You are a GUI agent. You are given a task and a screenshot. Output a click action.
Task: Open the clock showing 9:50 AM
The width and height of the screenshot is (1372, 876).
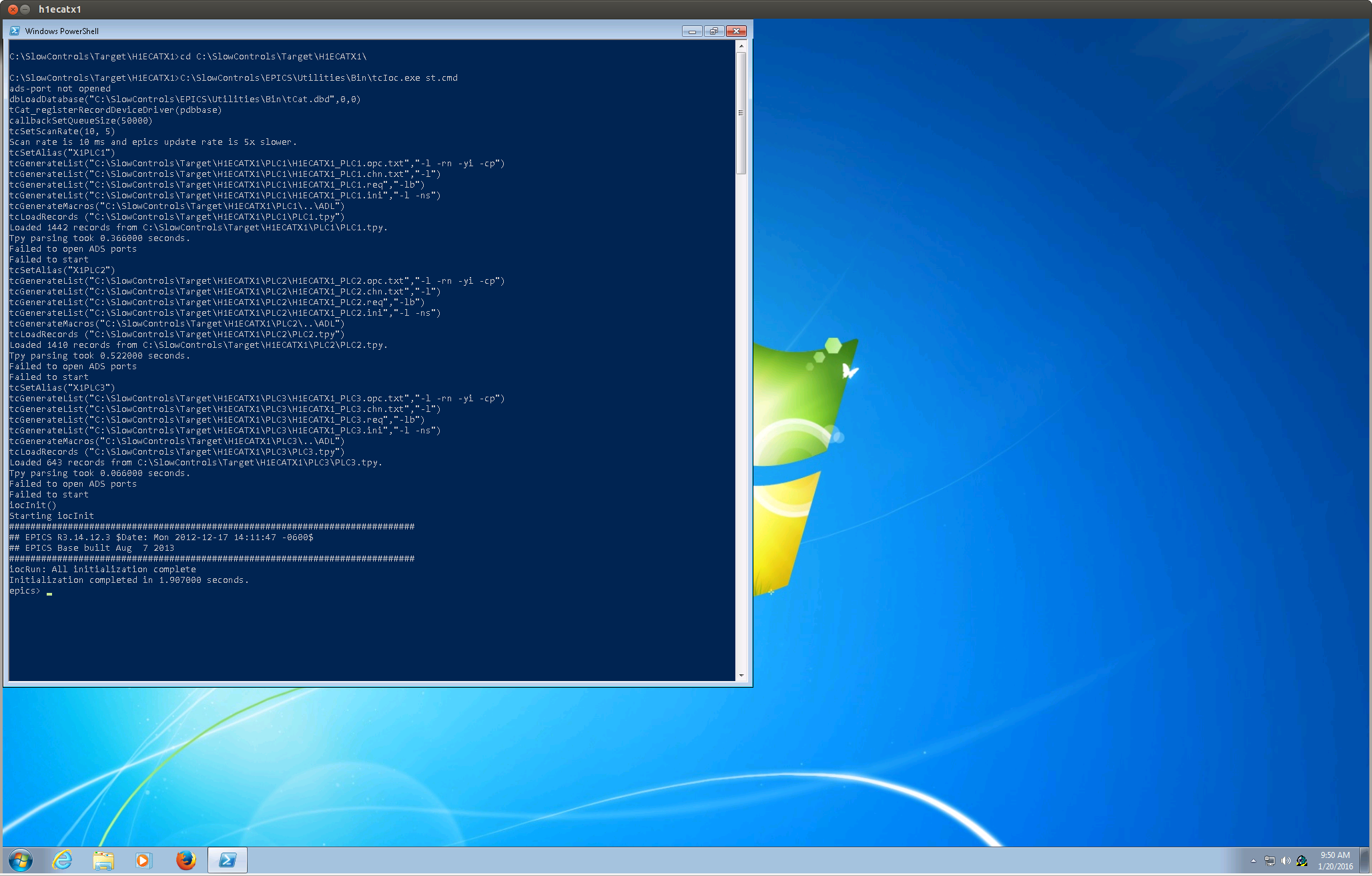coord(1335,860)
